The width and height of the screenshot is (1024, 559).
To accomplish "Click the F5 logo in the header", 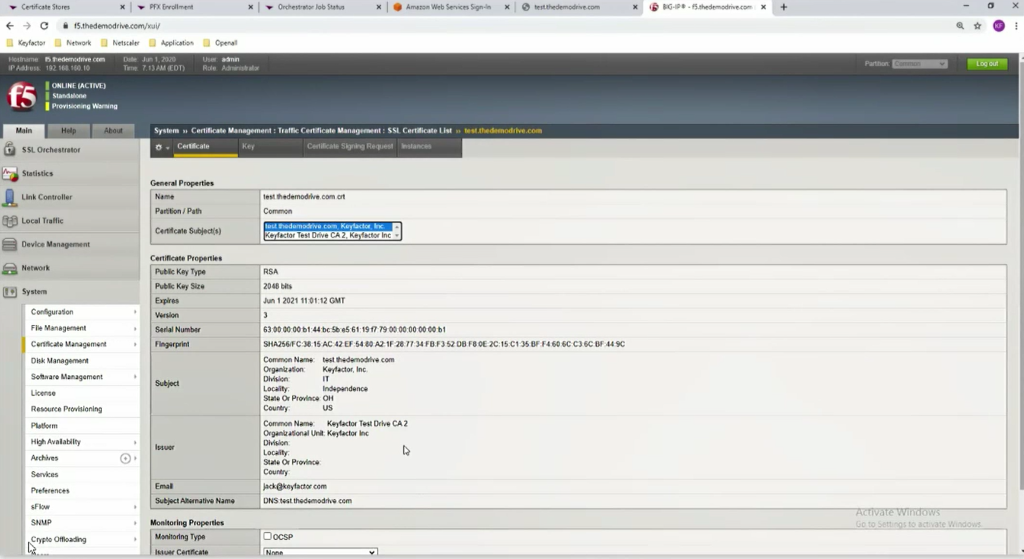I will click(21, 96).
